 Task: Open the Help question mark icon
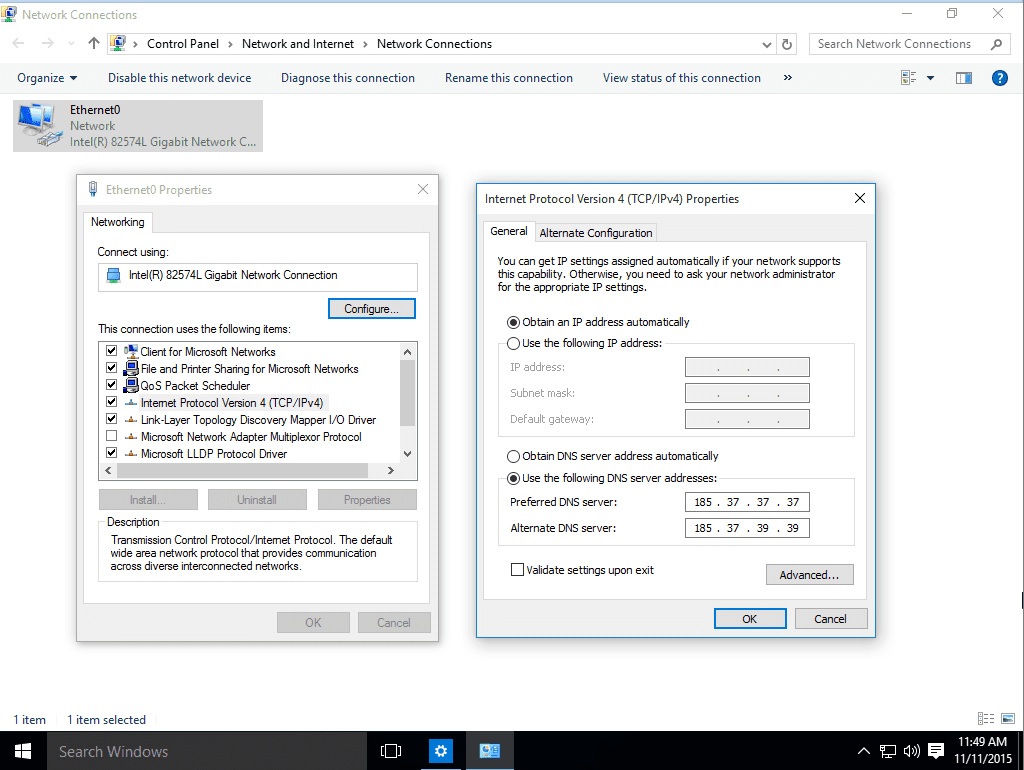pos(998,78)
